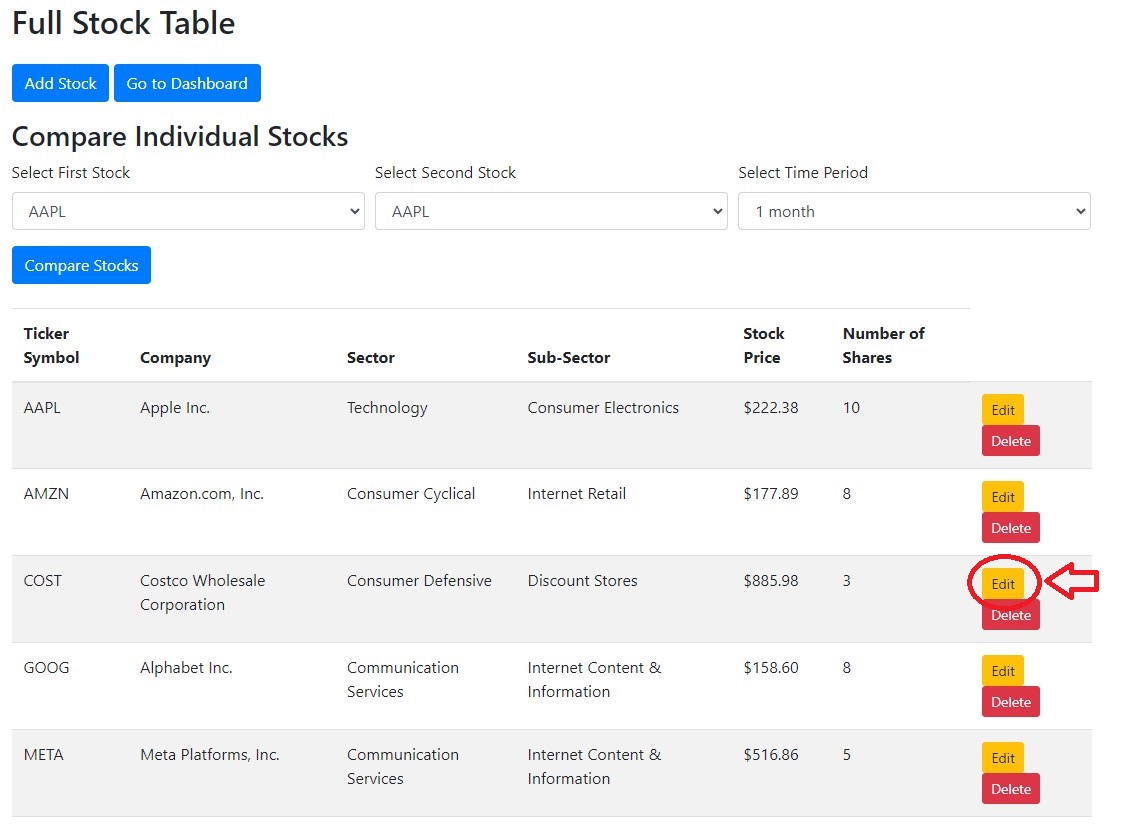1125x827 pixels.
Task: Edit the AMZN stock row
Action: point(1002,497)
